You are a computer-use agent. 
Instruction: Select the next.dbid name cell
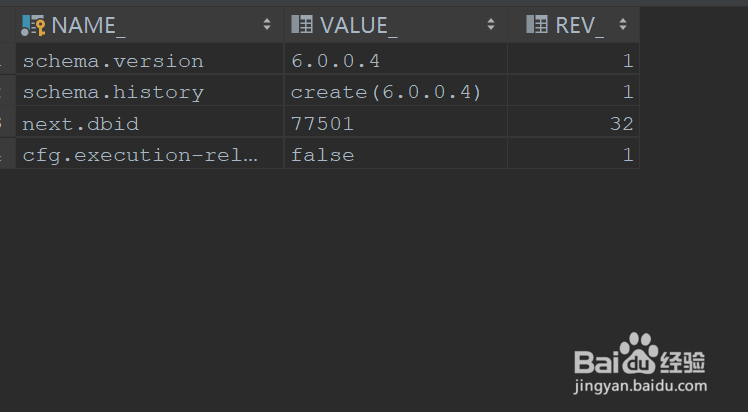(x=81, y=124)
